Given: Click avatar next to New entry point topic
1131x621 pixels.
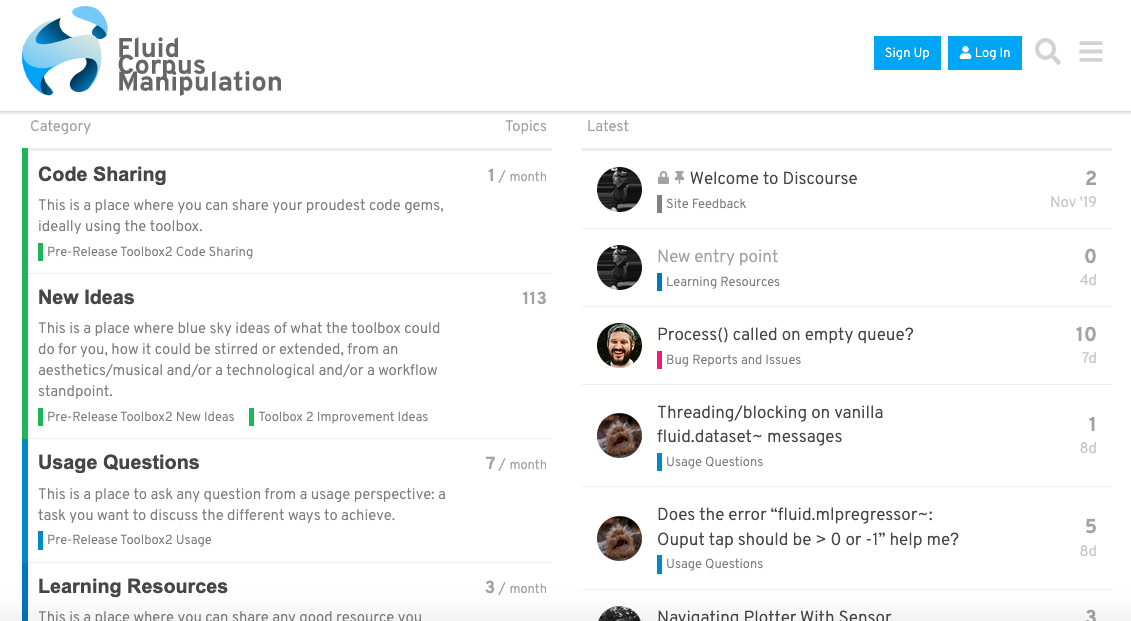Looking at the screenshot, I should tap(619, 268).
